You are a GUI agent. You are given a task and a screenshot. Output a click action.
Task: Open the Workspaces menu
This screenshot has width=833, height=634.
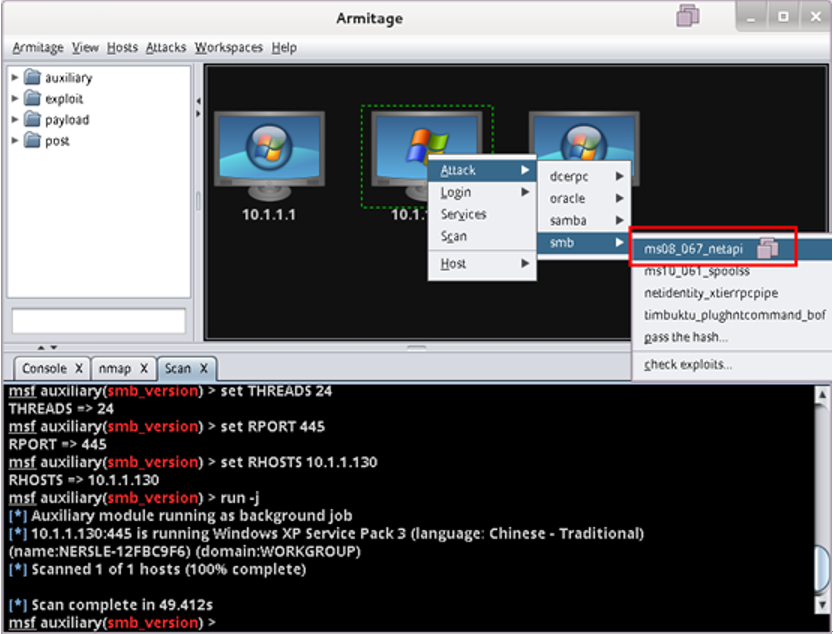coord(228,48)
